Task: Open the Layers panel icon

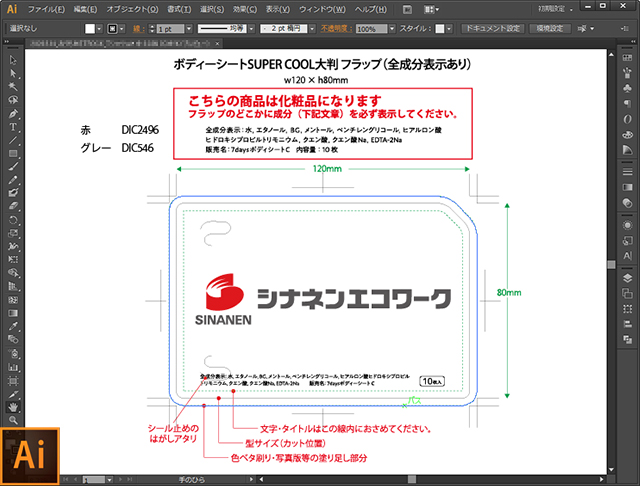Action: (x=627, y=278)
